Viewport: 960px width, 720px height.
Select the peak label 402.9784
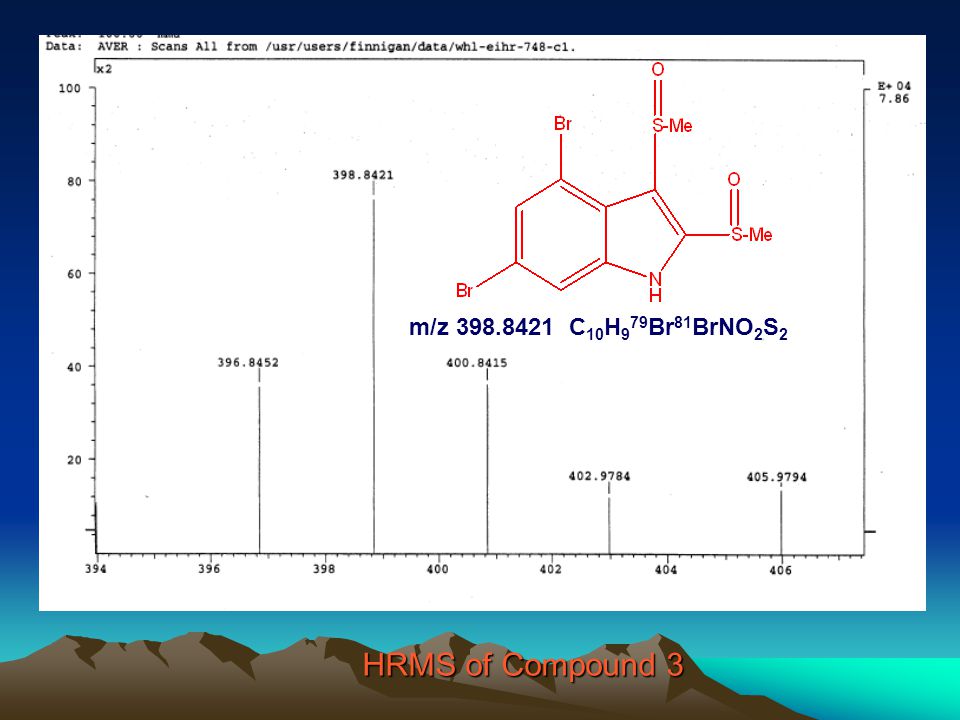pos(599,476)
